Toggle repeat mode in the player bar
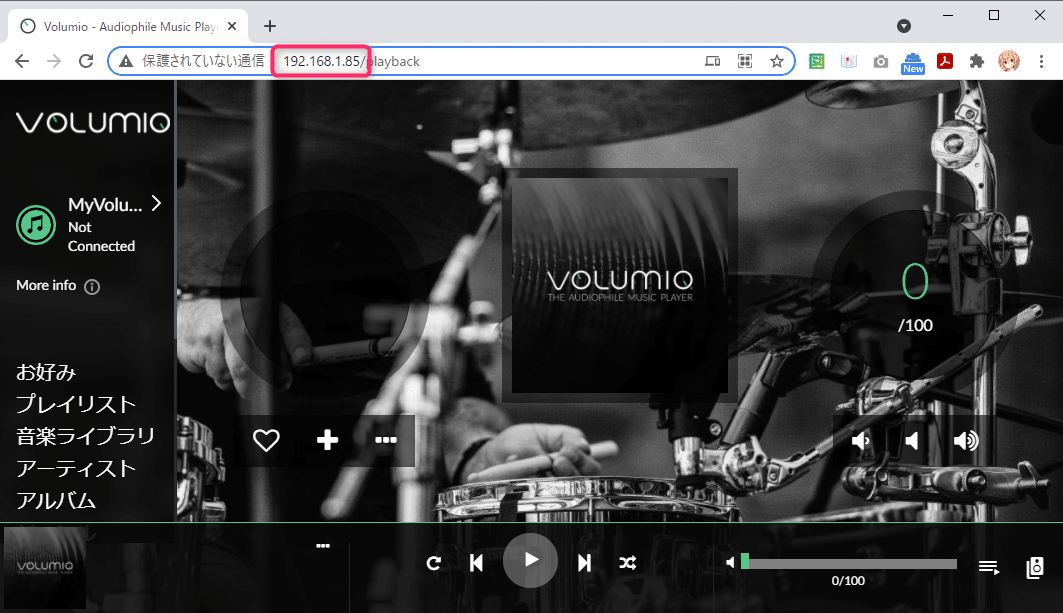Viewport: 1063px width, 613px height. tap(434, 563)
